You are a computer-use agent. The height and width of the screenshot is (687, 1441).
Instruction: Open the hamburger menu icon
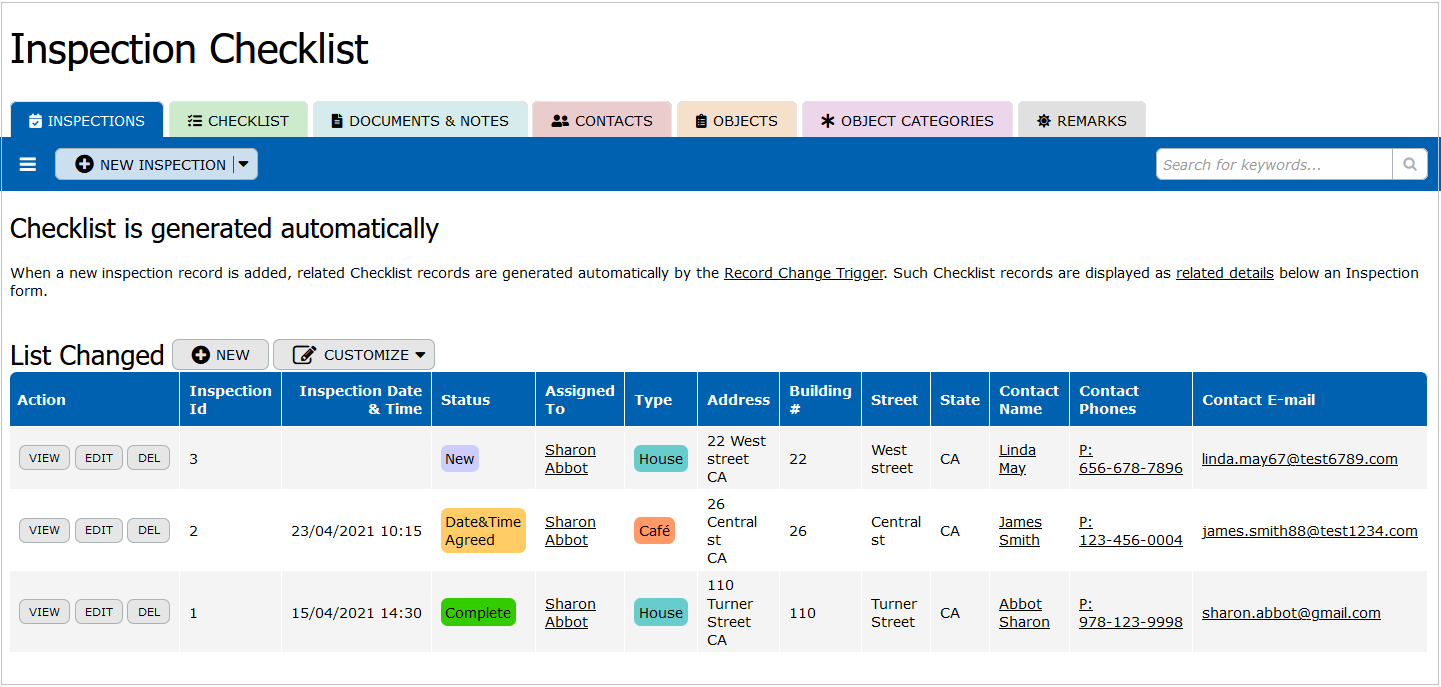click(x=28, y=164)
